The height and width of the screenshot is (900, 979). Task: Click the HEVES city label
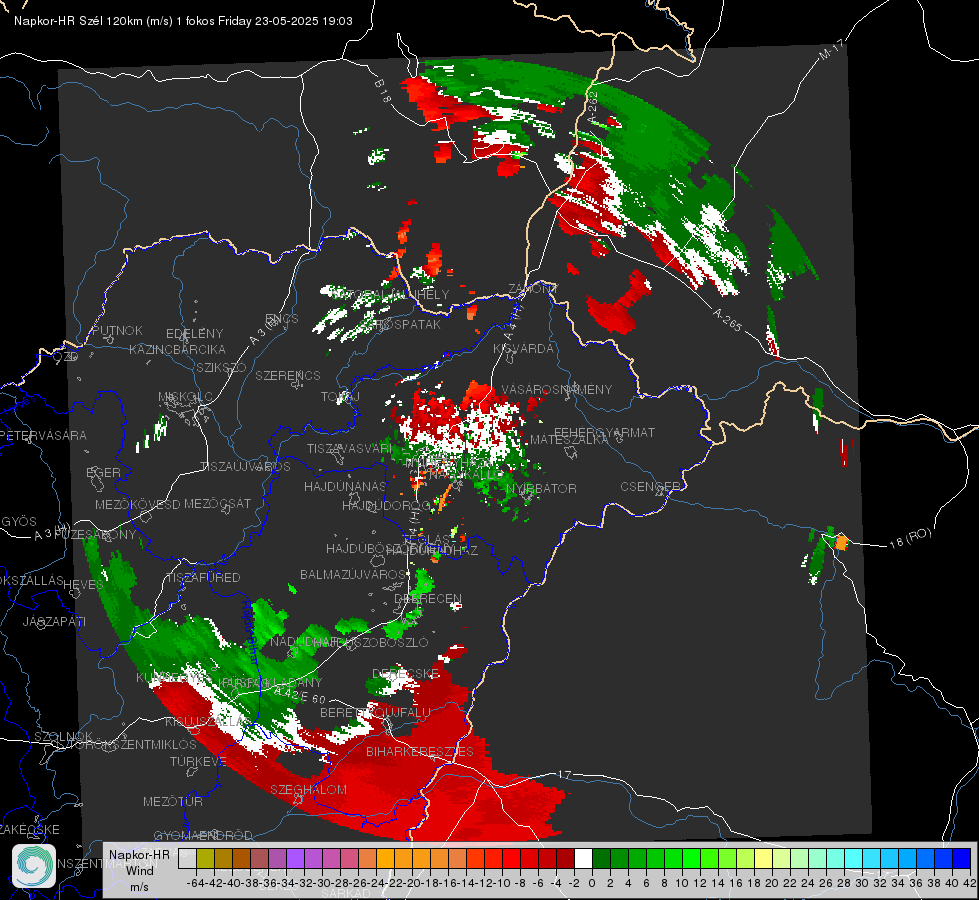pos(83,585)
